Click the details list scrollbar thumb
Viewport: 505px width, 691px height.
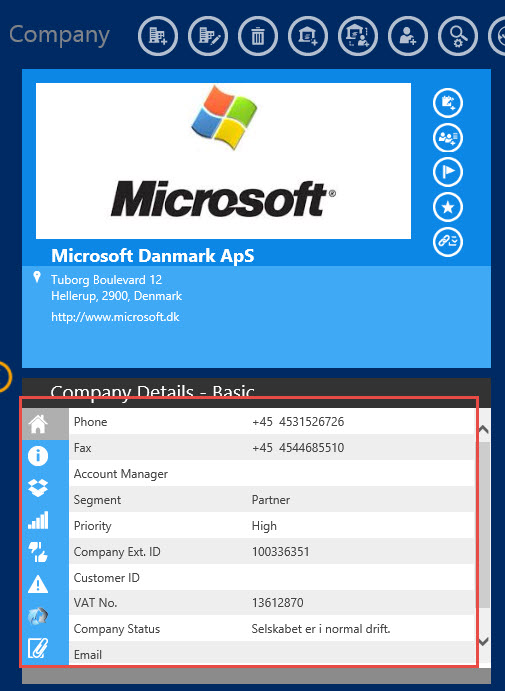[x=483, y=524]
